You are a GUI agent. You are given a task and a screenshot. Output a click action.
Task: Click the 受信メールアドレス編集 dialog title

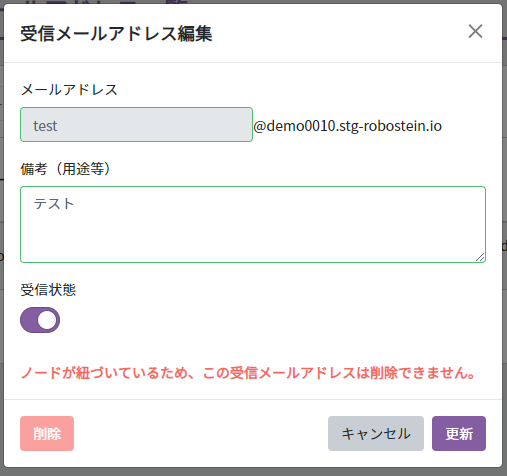point(116,34)
